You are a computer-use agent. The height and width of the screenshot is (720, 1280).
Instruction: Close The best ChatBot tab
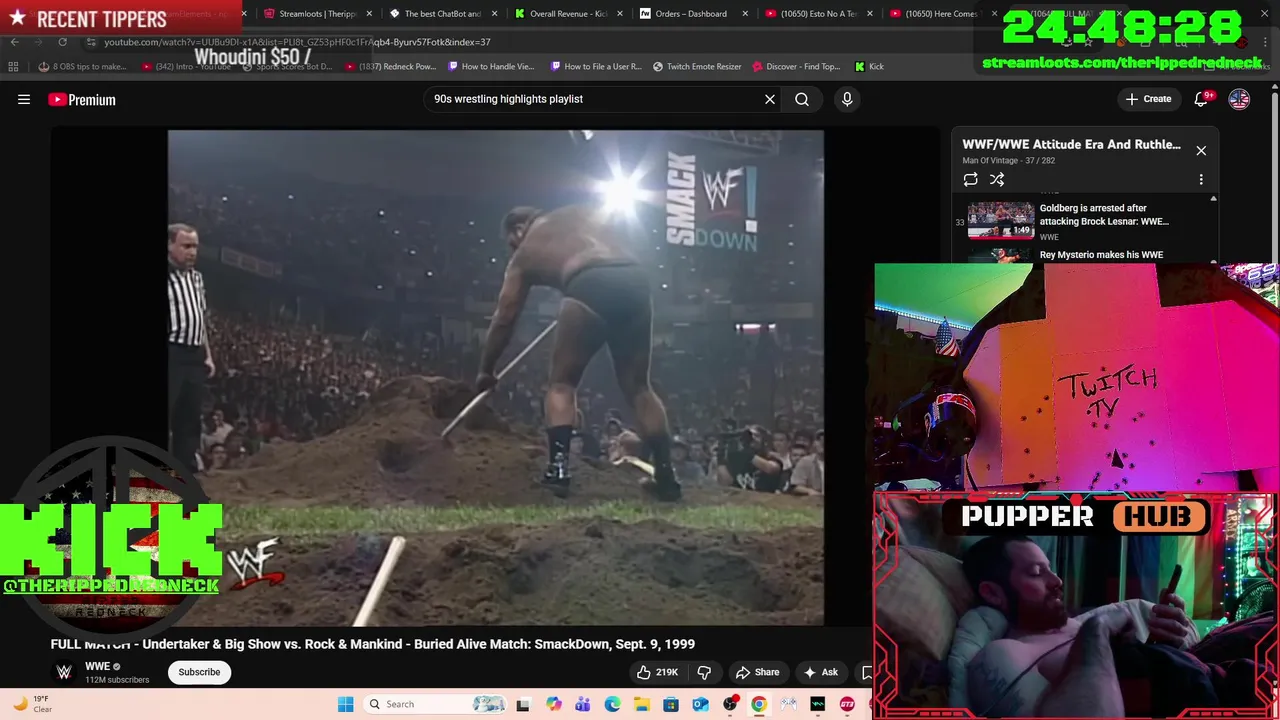click(494, 14)
